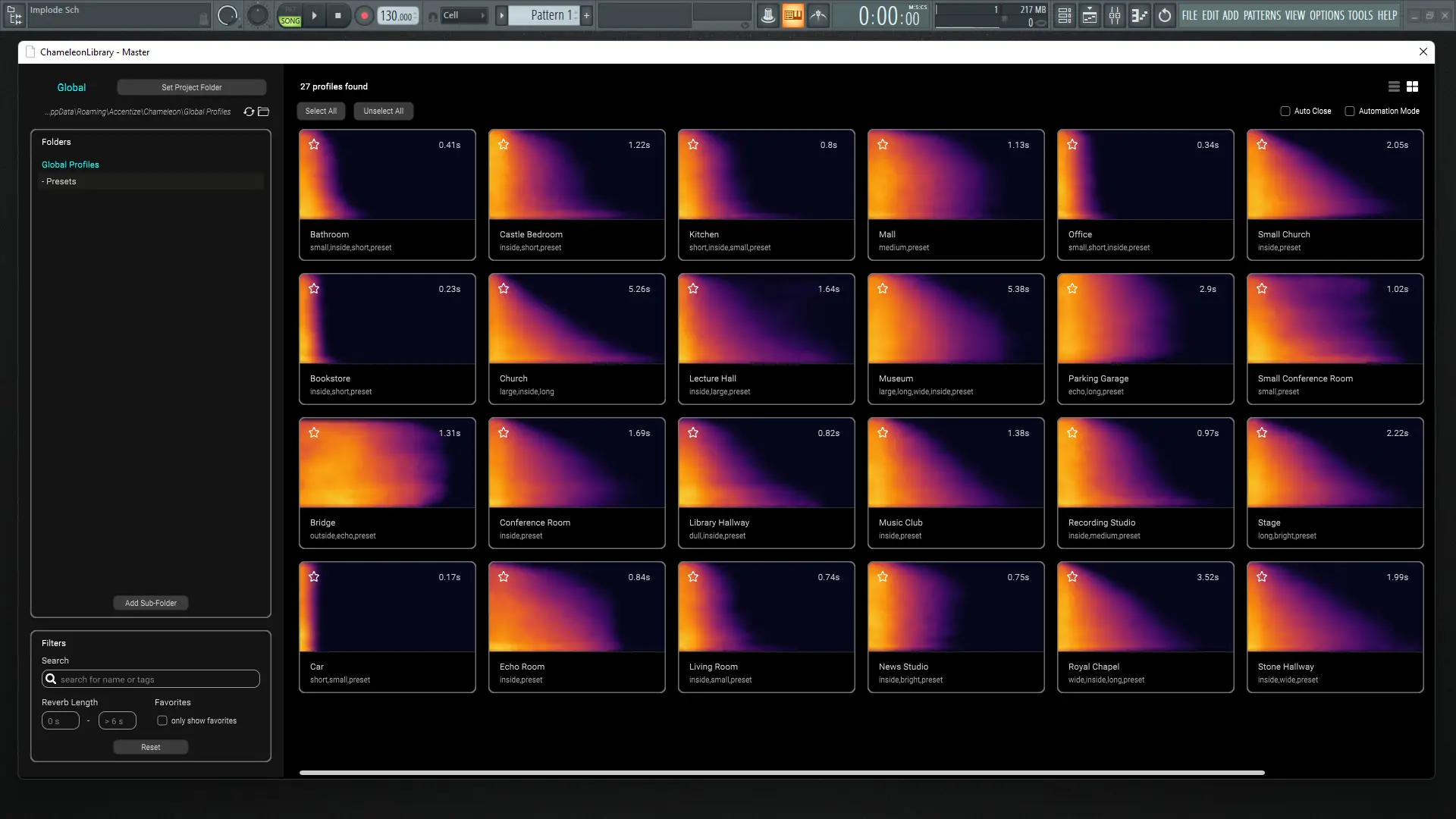
Task: Click the Select All button
Action: point(320,111)
